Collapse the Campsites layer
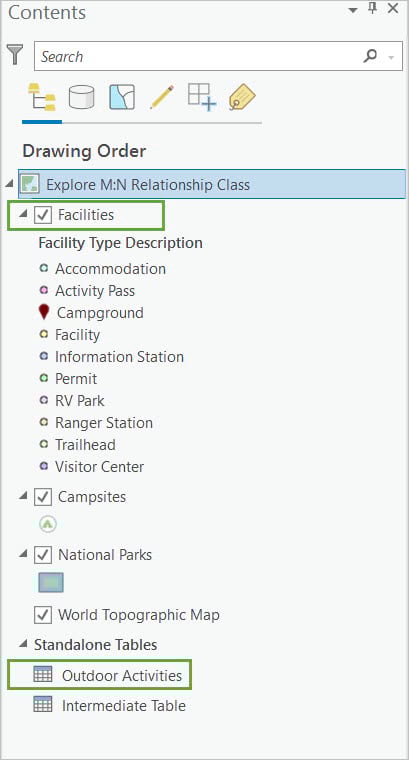Image resolution: width=409 pixels, height=760 pixels. (x=23, y=496)
